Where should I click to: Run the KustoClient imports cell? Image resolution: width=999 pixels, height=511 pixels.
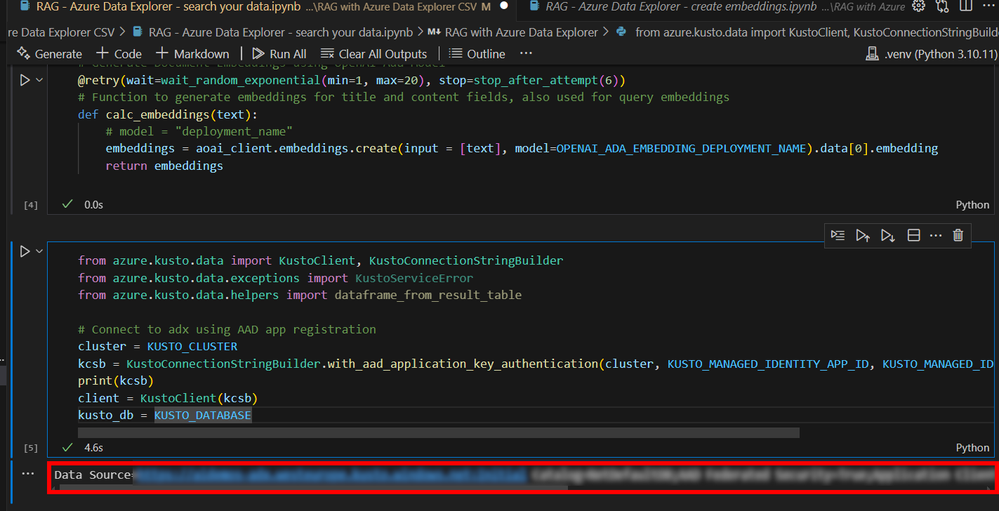(x=25, y=252)
